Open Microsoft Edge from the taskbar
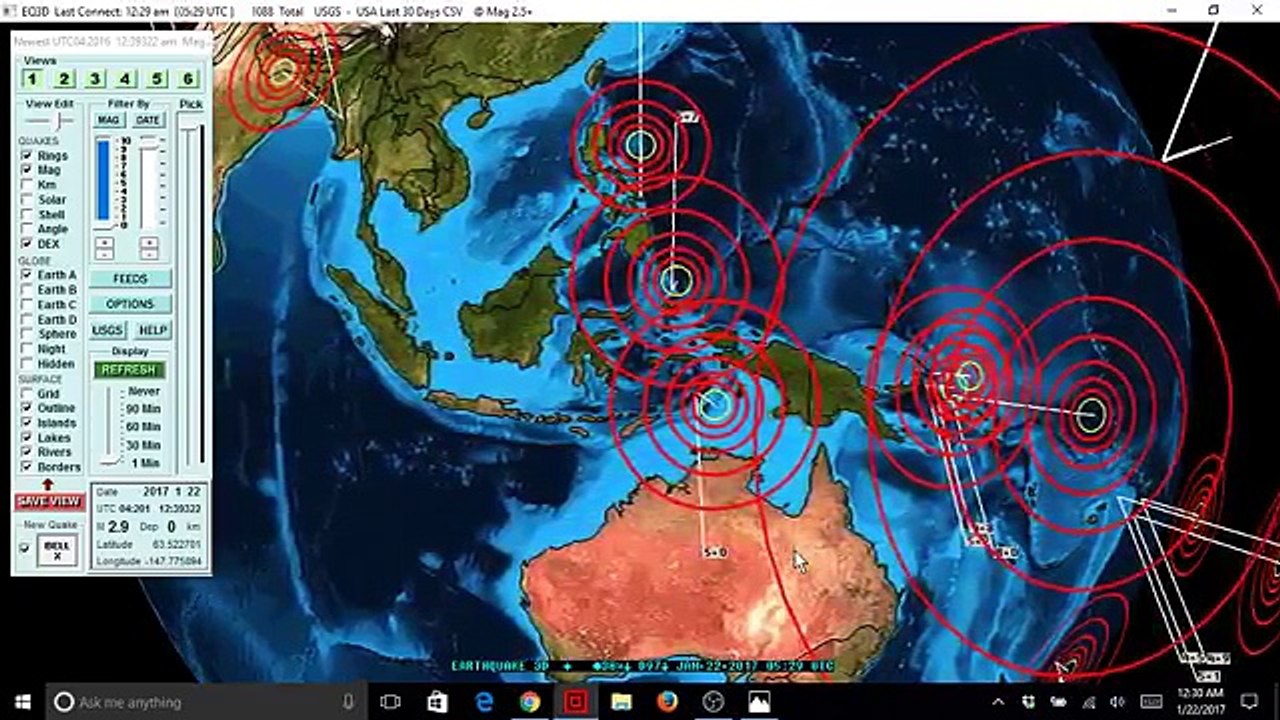 tap(484, 702)
